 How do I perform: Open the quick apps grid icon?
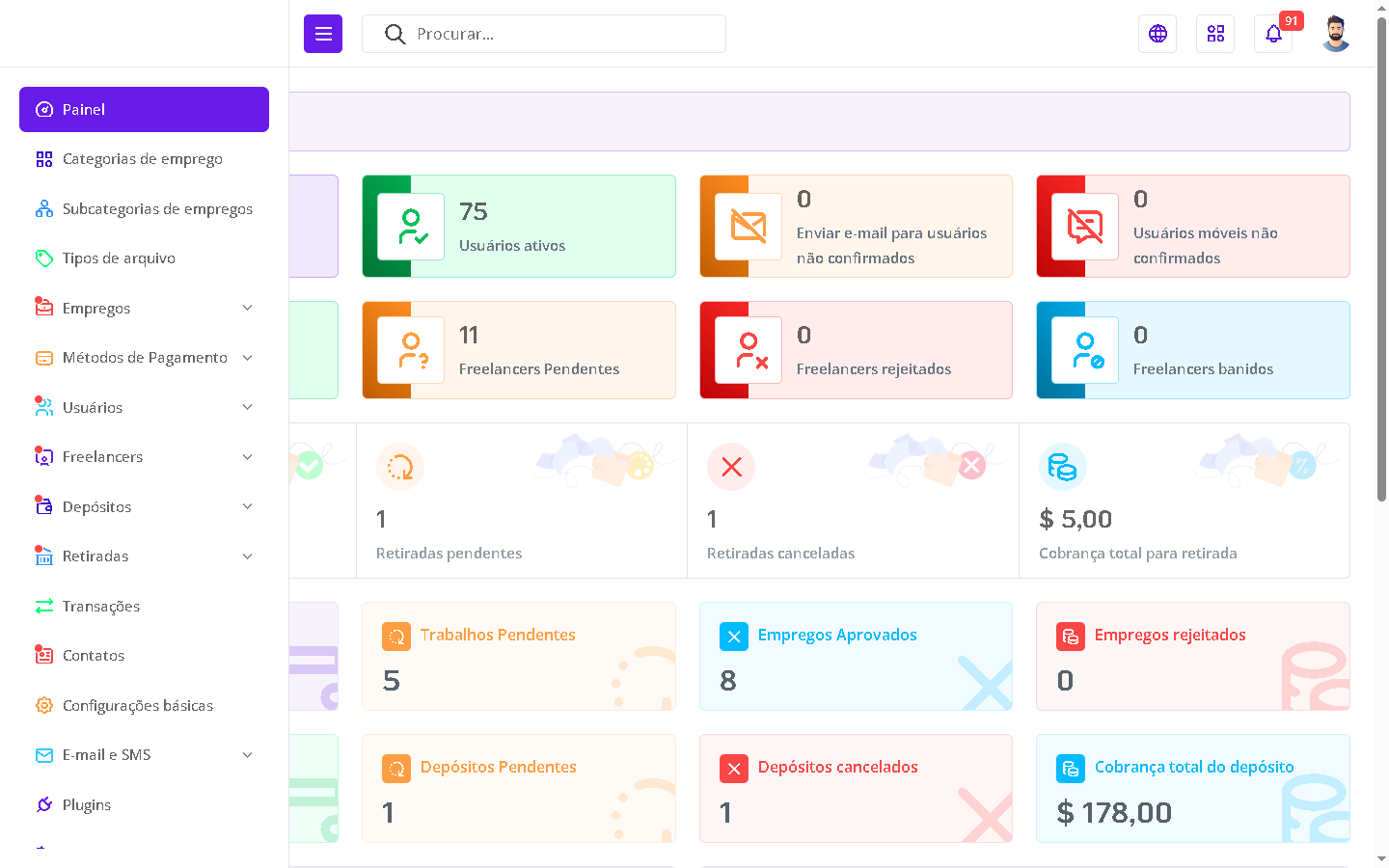click(1215, 34)
